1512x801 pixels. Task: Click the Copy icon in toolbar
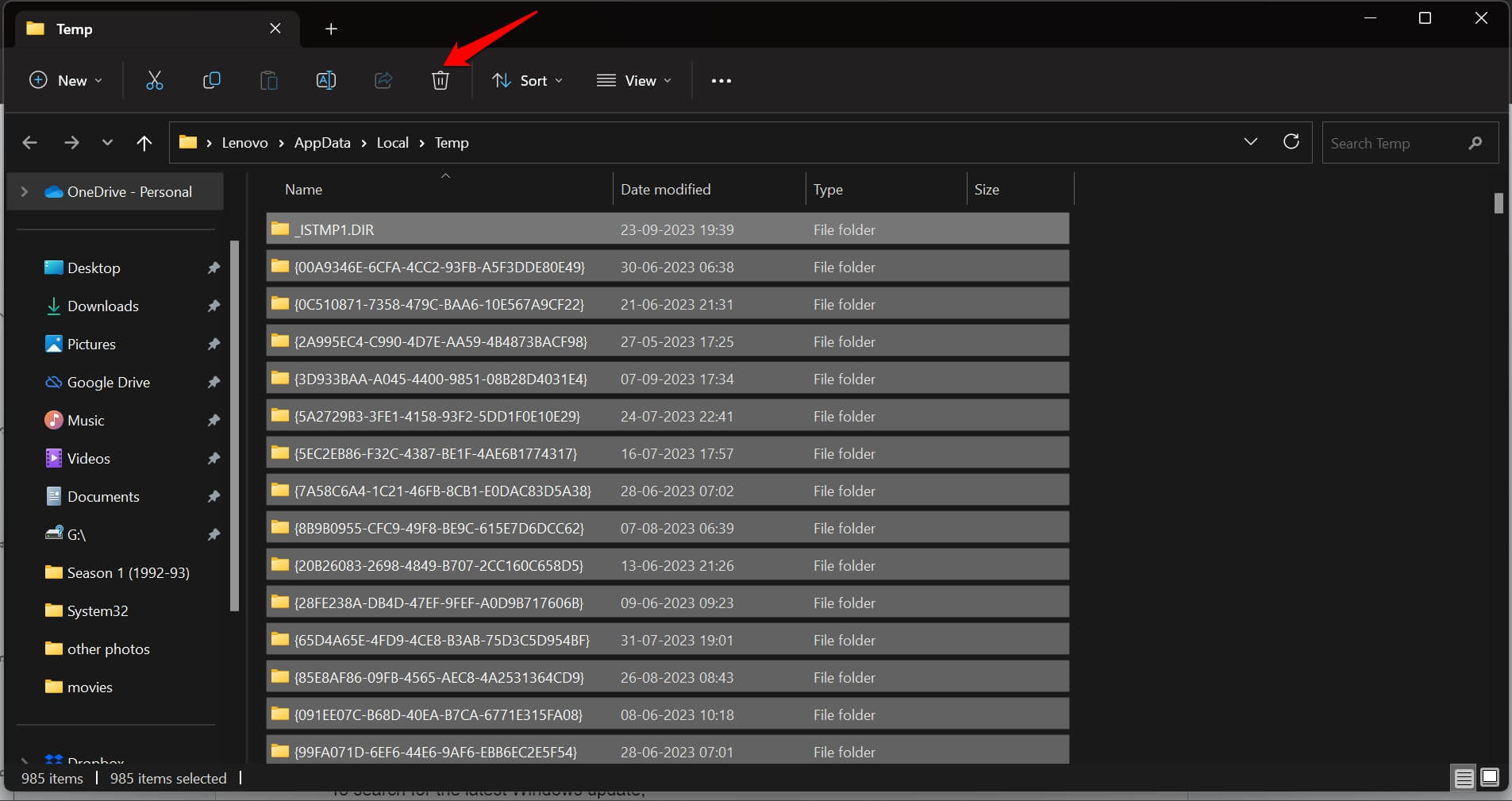click(212, 80)
